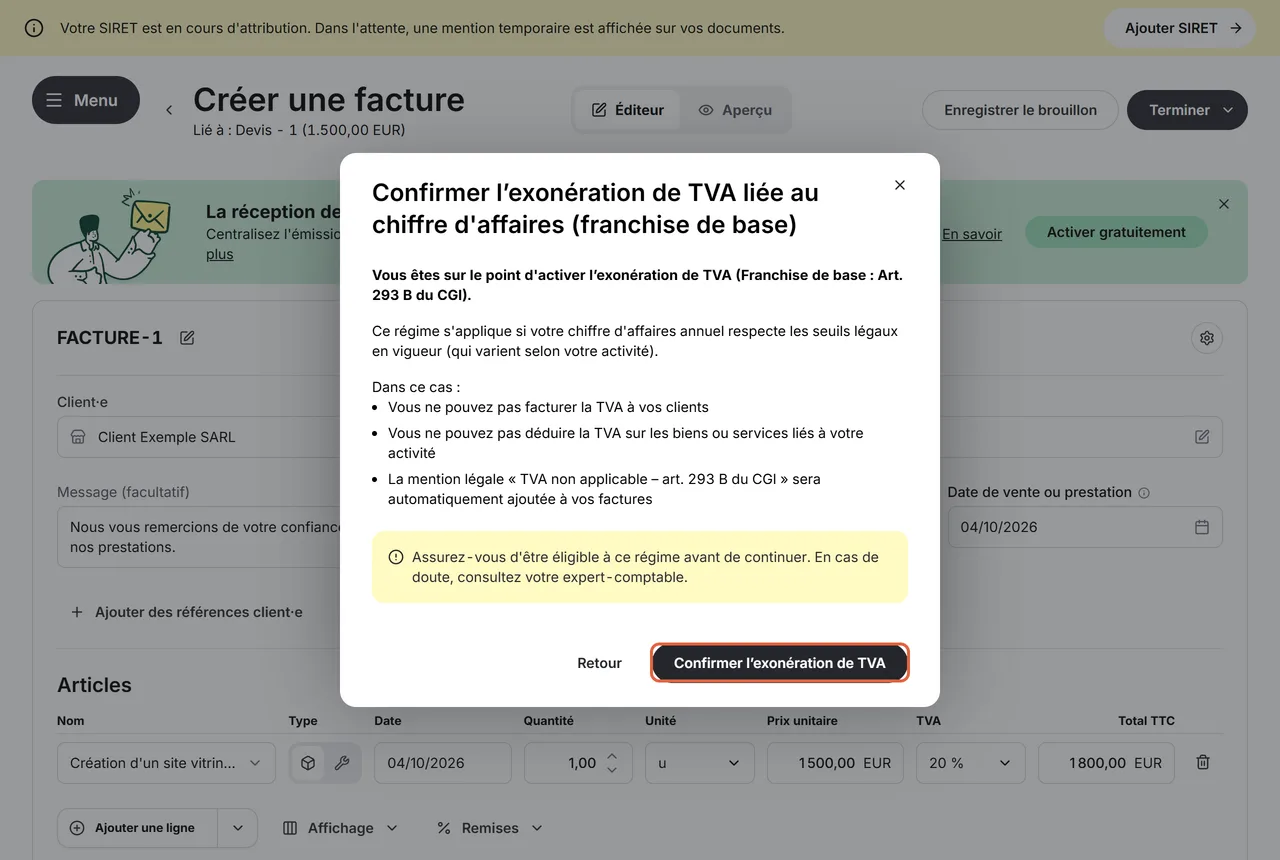Click the warning icon in yellow notice
Image resolution: width=1280 pixels, height=860 pixels.
coord(396,558)
